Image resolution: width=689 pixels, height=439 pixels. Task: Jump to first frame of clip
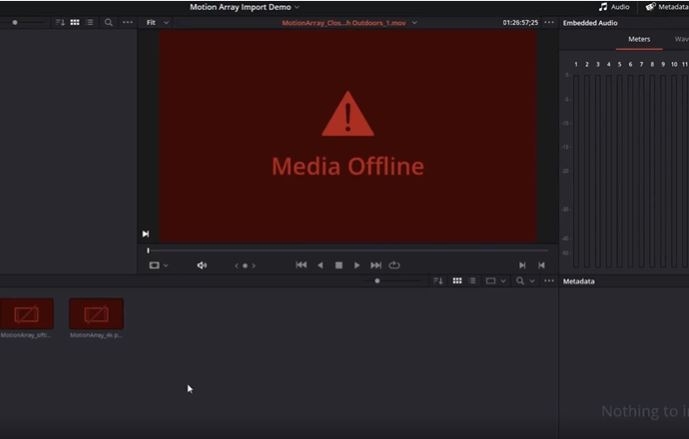301,265
